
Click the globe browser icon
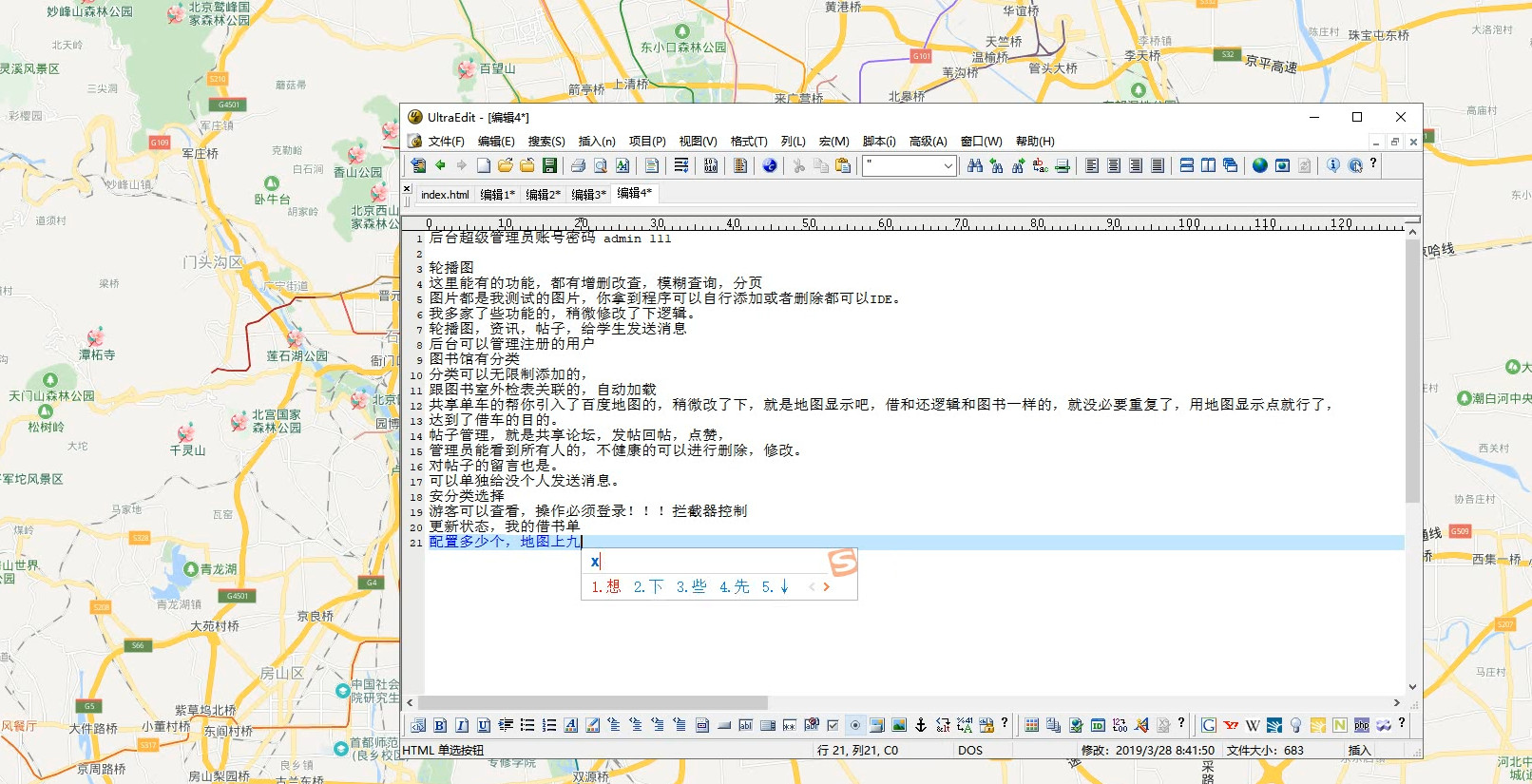coord(1260,165)
